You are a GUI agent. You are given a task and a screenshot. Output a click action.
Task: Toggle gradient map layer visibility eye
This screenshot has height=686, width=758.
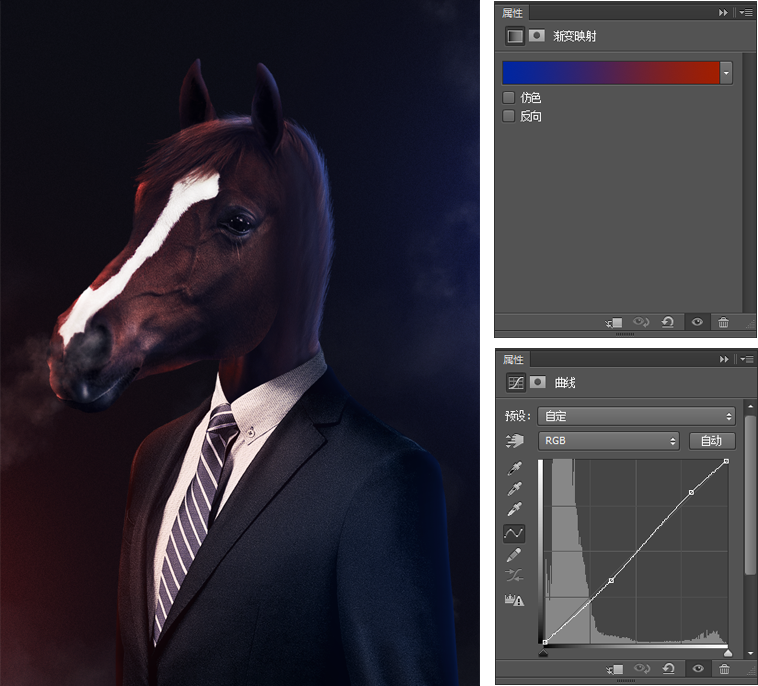click(x=697, y=322)
